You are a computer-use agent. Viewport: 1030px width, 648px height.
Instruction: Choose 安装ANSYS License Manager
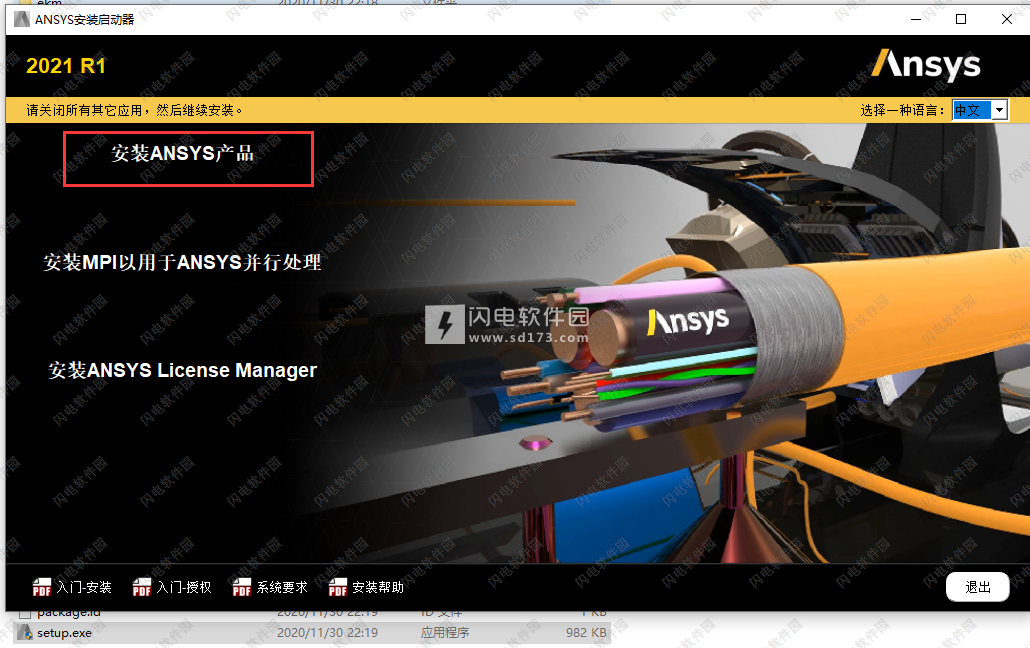click(x=182, y=370)
